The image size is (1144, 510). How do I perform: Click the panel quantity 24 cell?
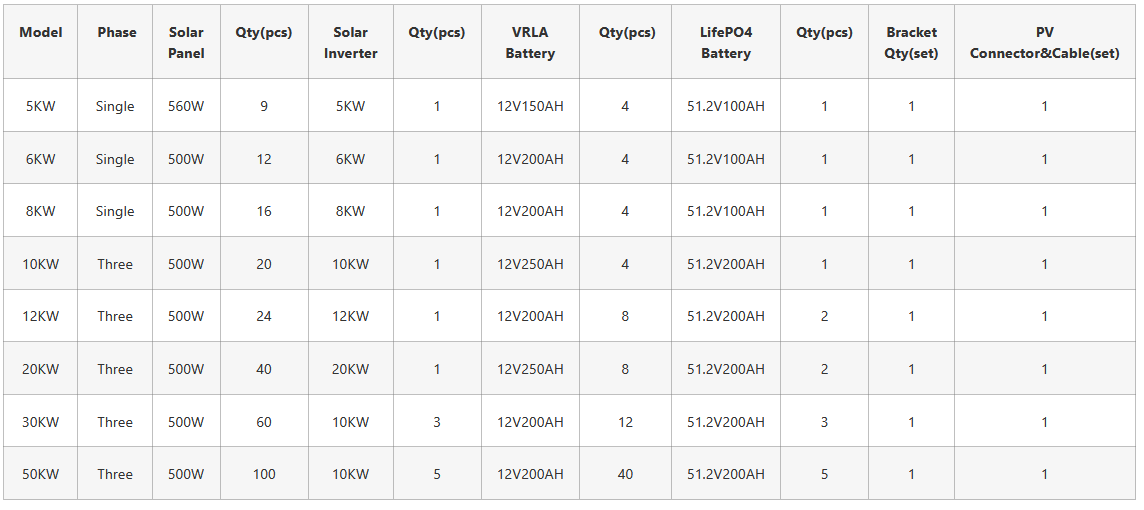pos(264,316)
